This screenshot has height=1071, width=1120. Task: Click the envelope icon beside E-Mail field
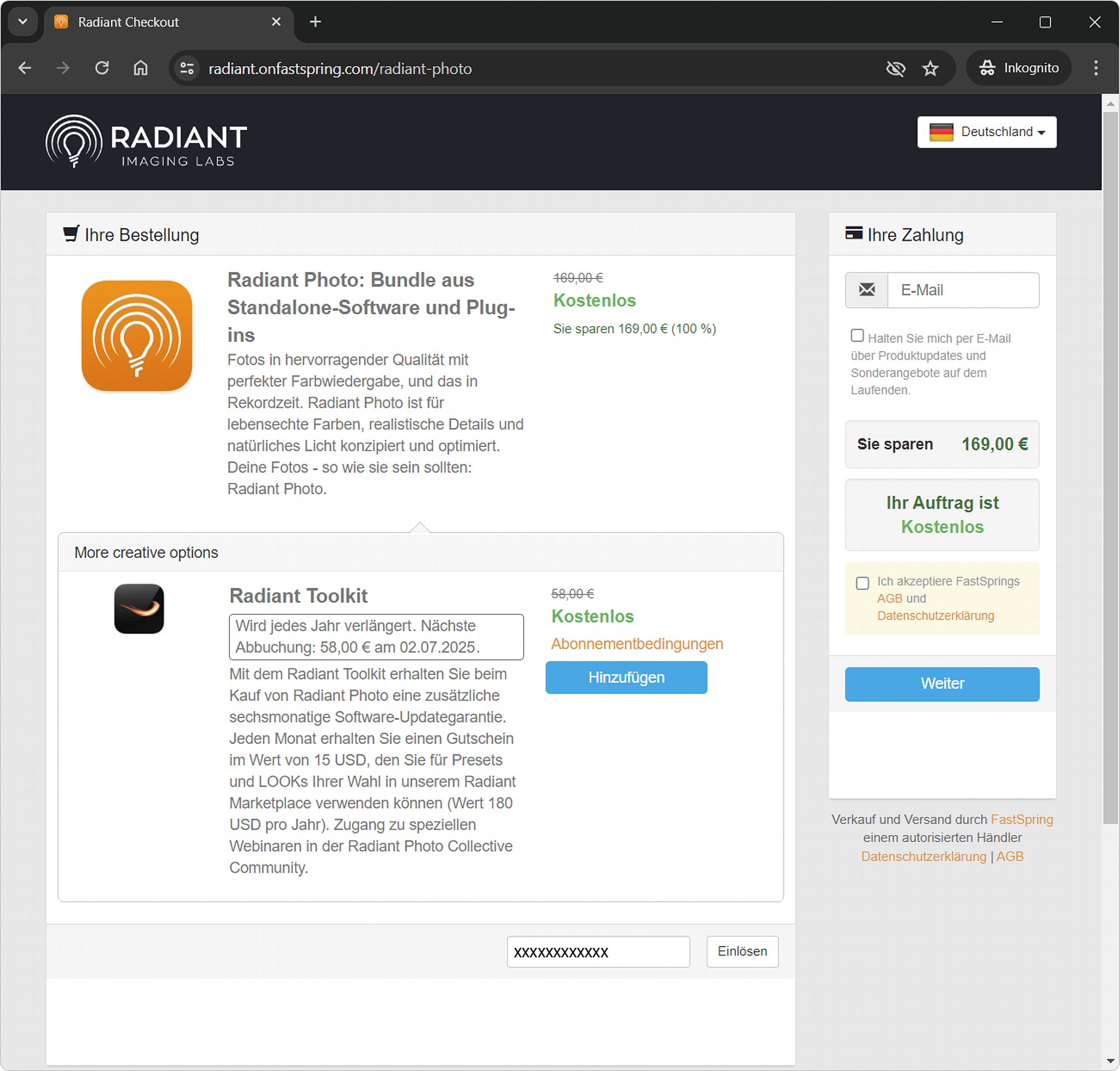(866, 290)
